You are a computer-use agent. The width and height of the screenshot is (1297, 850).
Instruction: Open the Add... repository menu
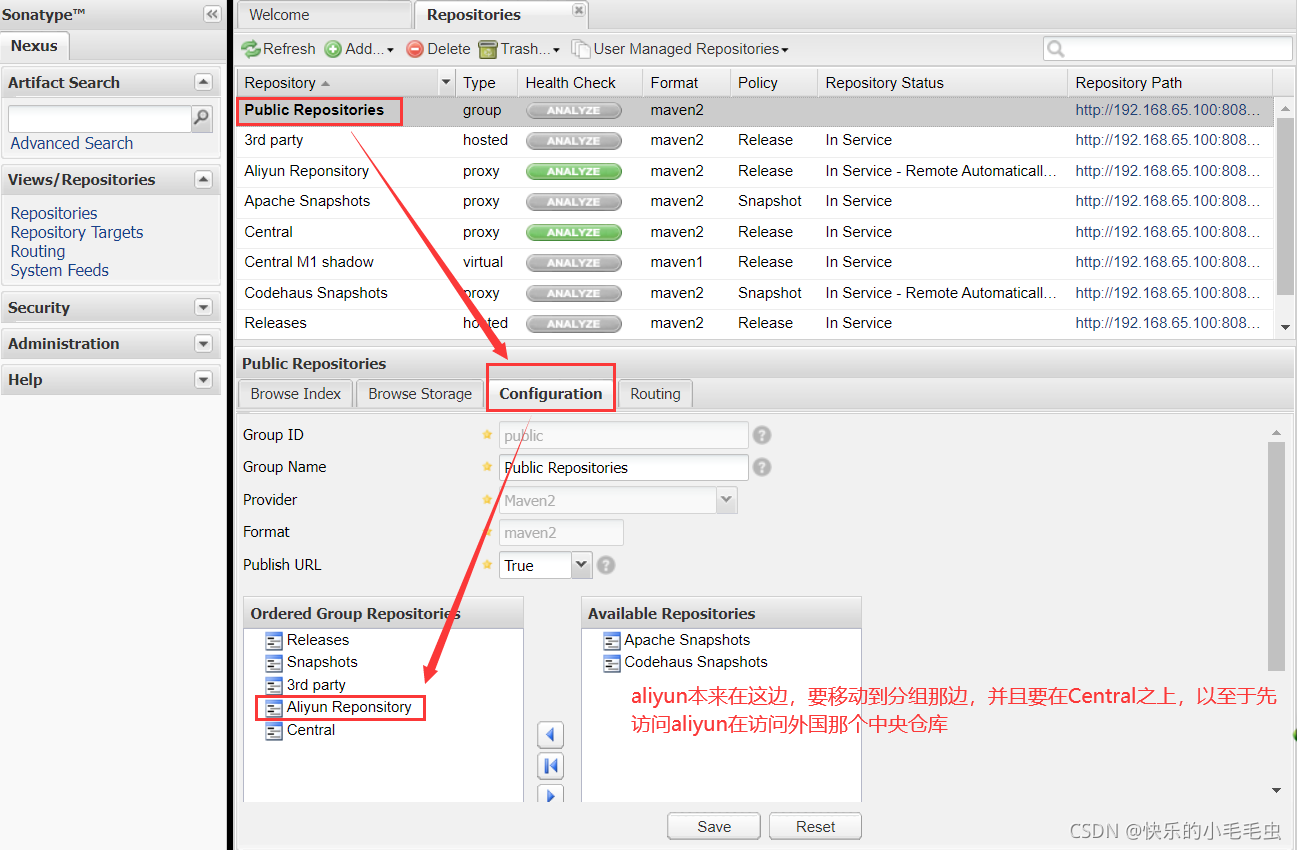[359, 49]
